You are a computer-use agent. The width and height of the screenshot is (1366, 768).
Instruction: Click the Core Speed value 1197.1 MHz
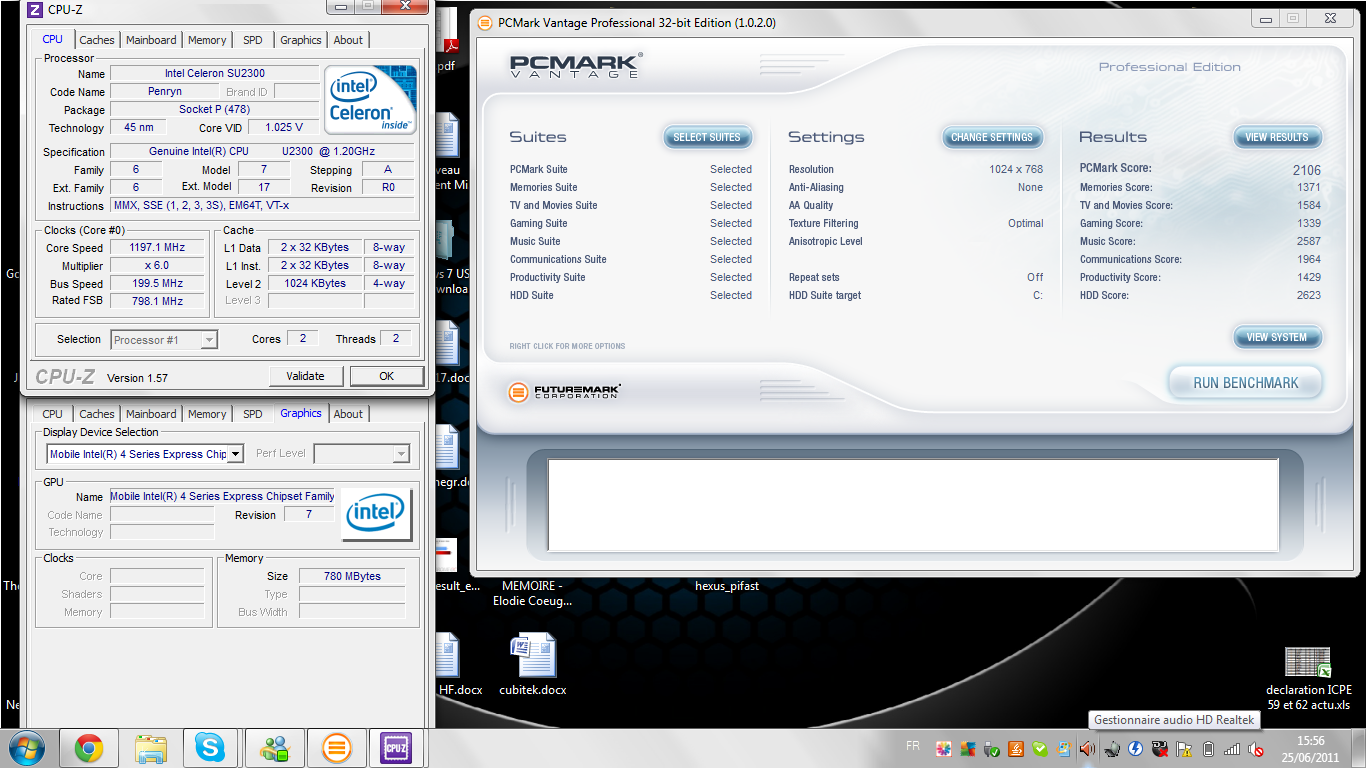tap(157, 248)
